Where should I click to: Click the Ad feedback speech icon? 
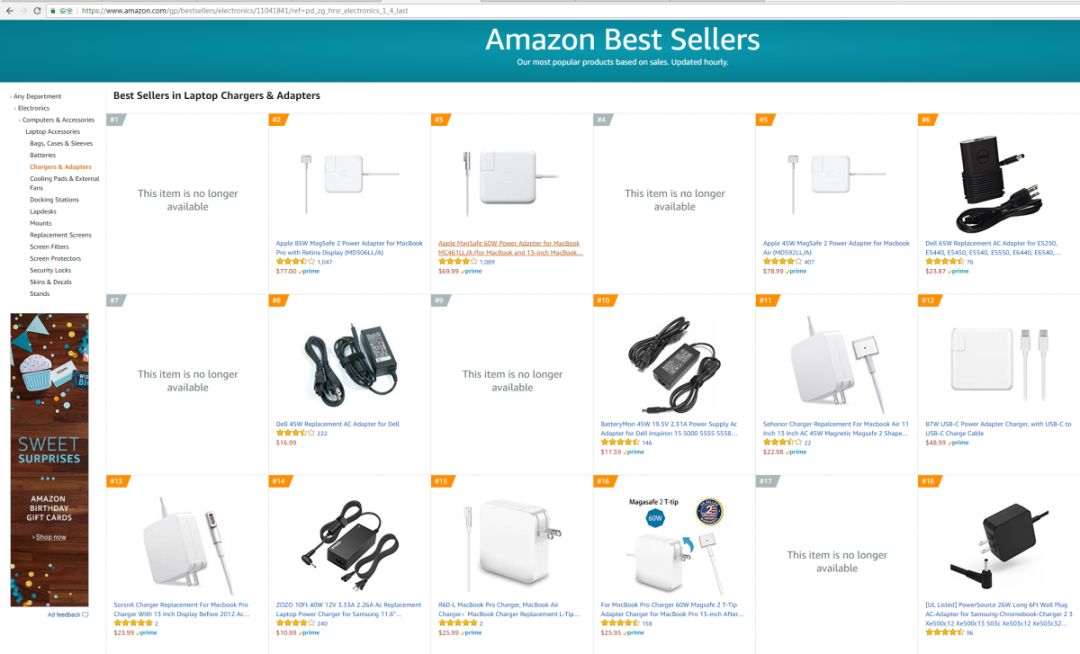click(85, 615)
